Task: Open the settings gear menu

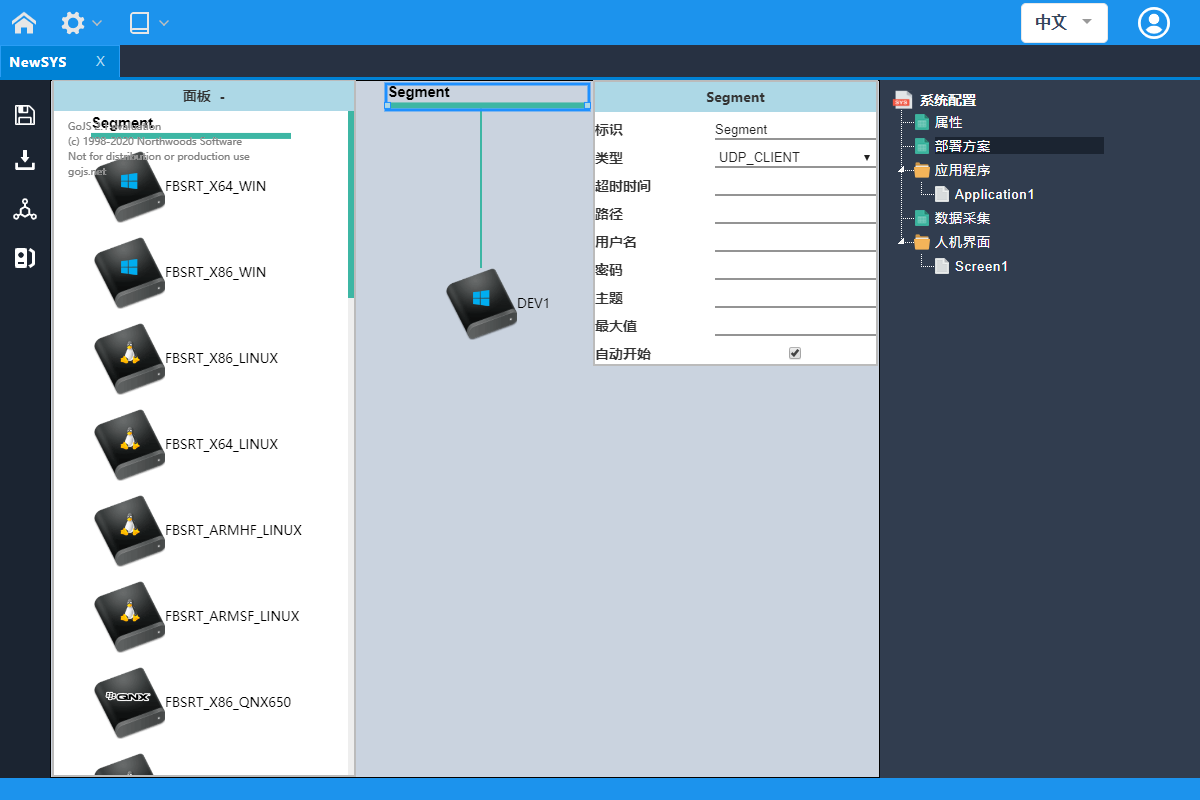Action: pyautogui.click(x=73, y=22)
